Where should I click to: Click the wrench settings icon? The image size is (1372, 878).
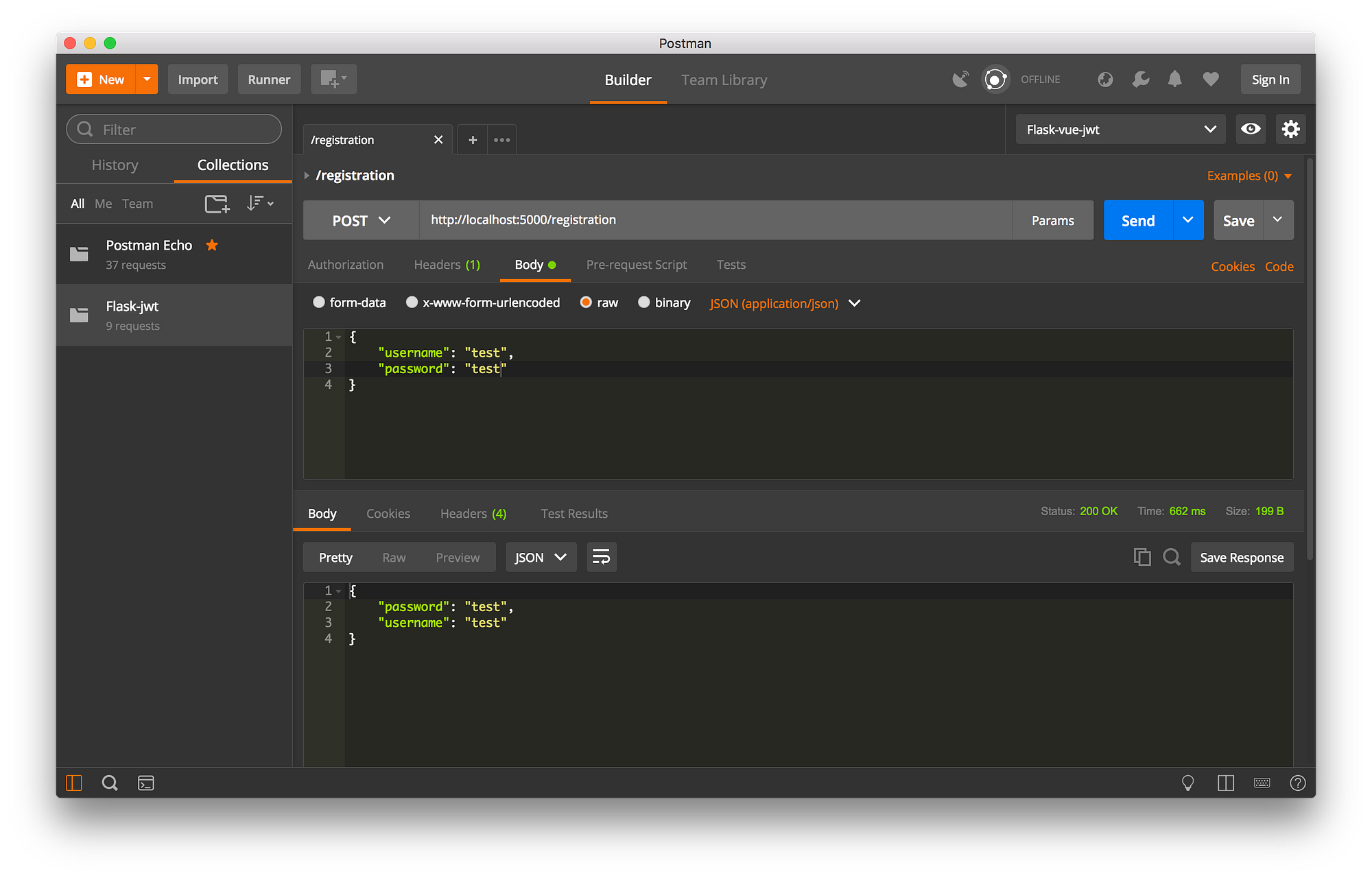point(1140,80)
